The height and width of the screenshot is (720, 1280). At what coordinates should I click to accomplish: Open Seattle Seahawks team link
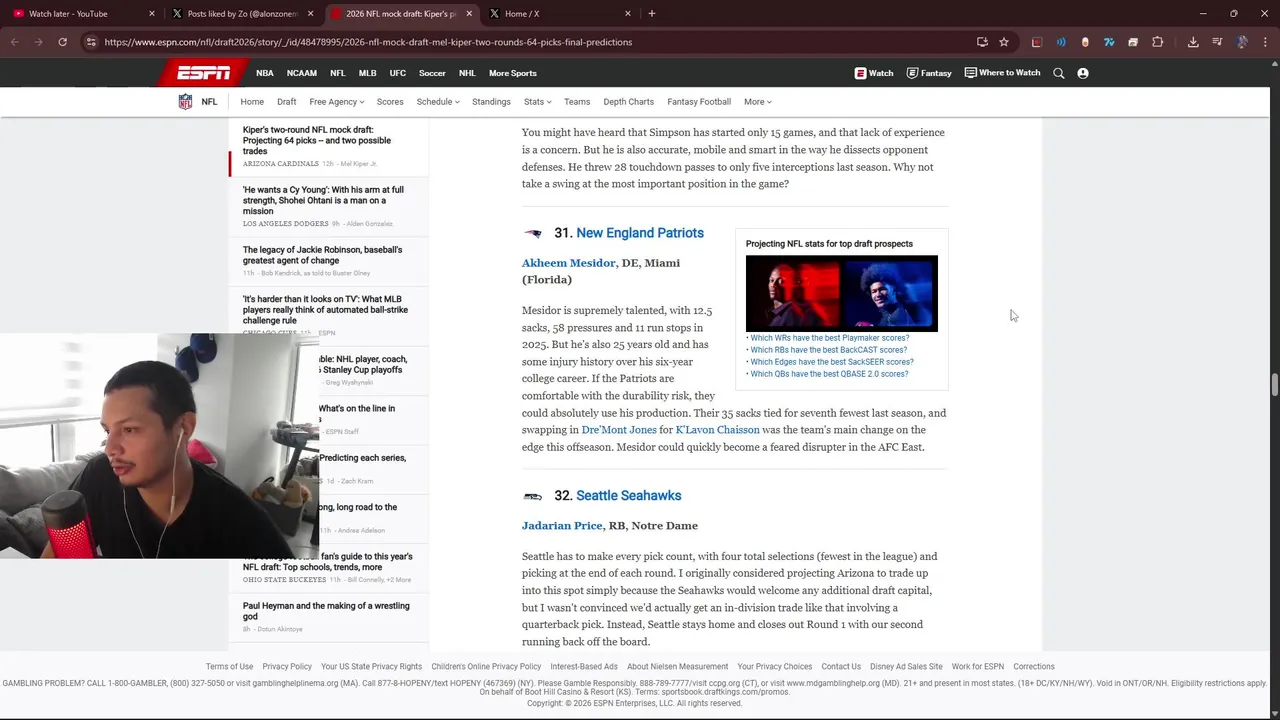629,496
